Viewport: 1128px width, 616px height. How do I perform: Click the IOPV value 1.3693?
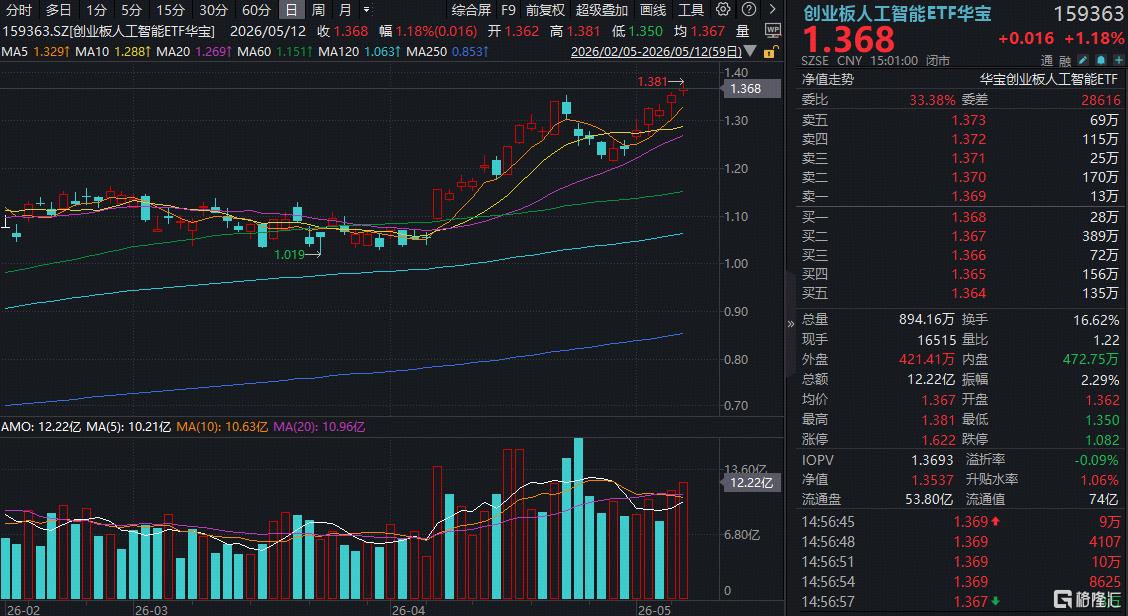[x=932, y=459]
